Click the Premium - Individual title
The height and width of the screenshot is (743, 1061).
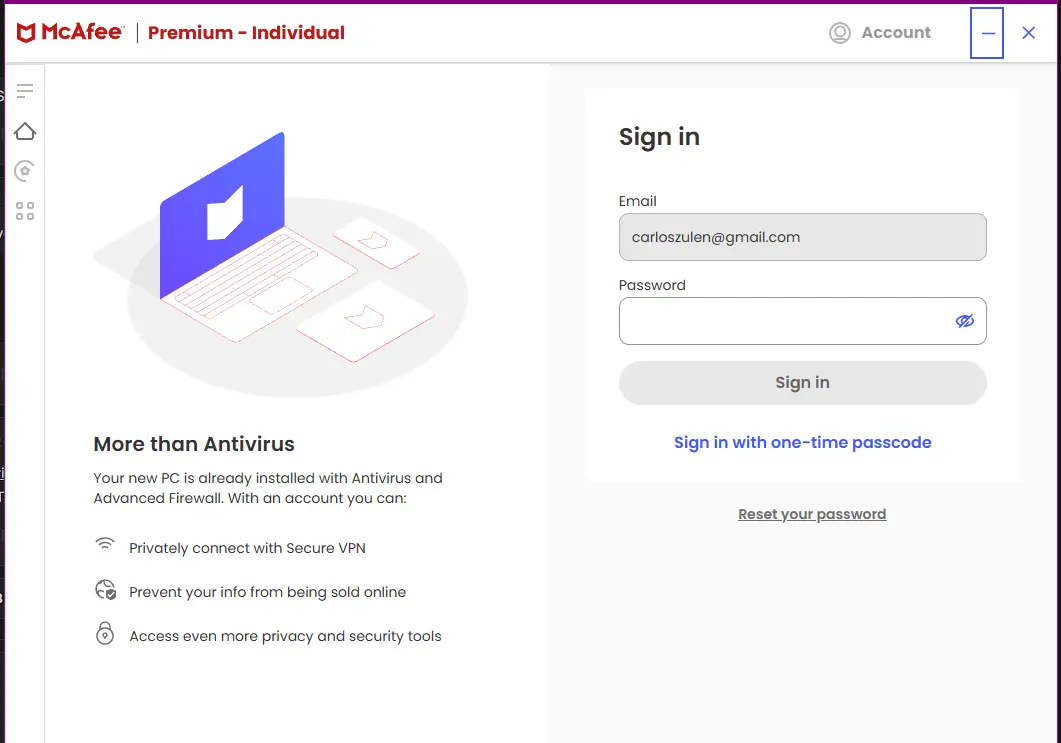click(246, 32)
